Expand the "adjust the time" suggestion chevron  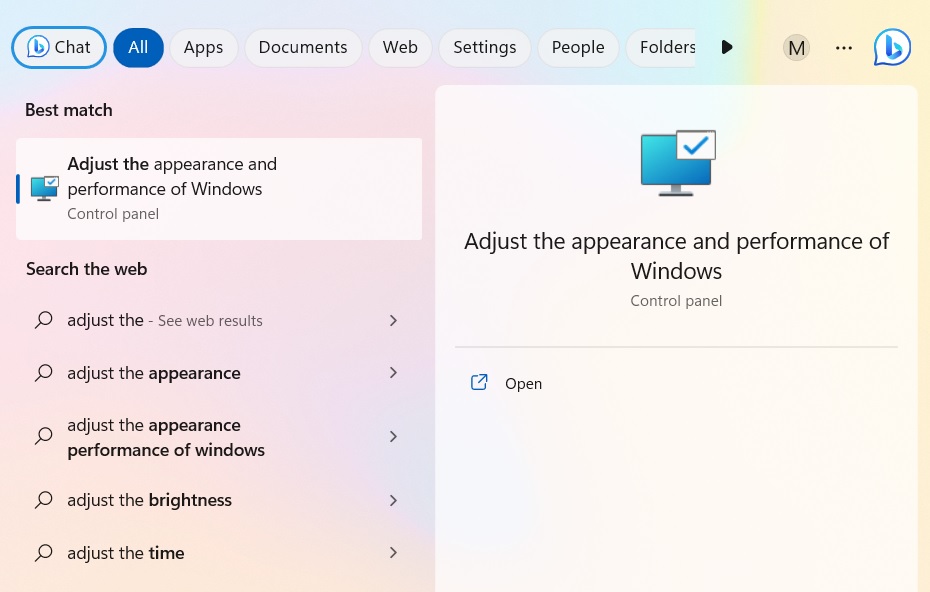[393, 552]
